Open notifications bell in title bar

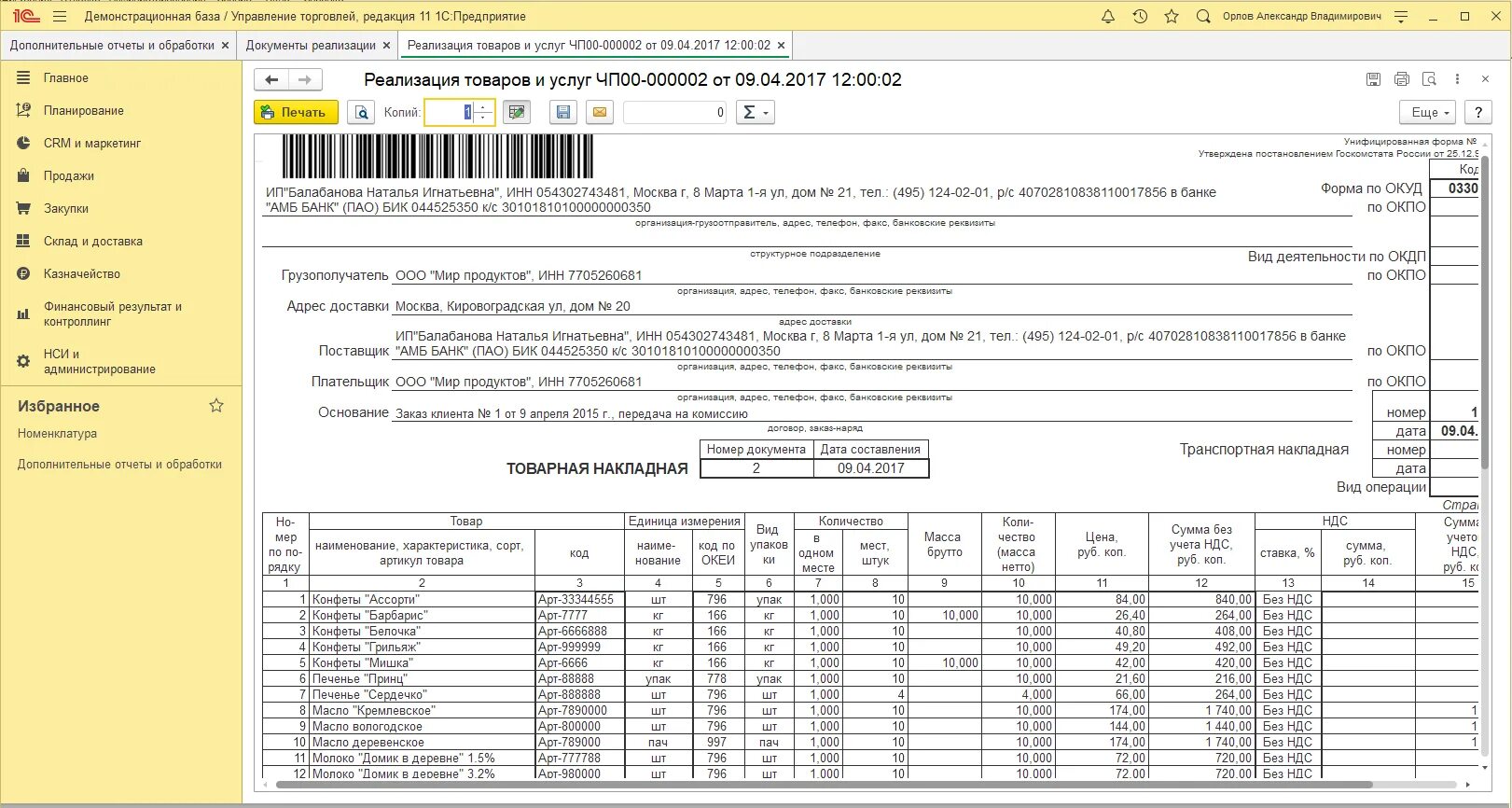(1108, 16)
